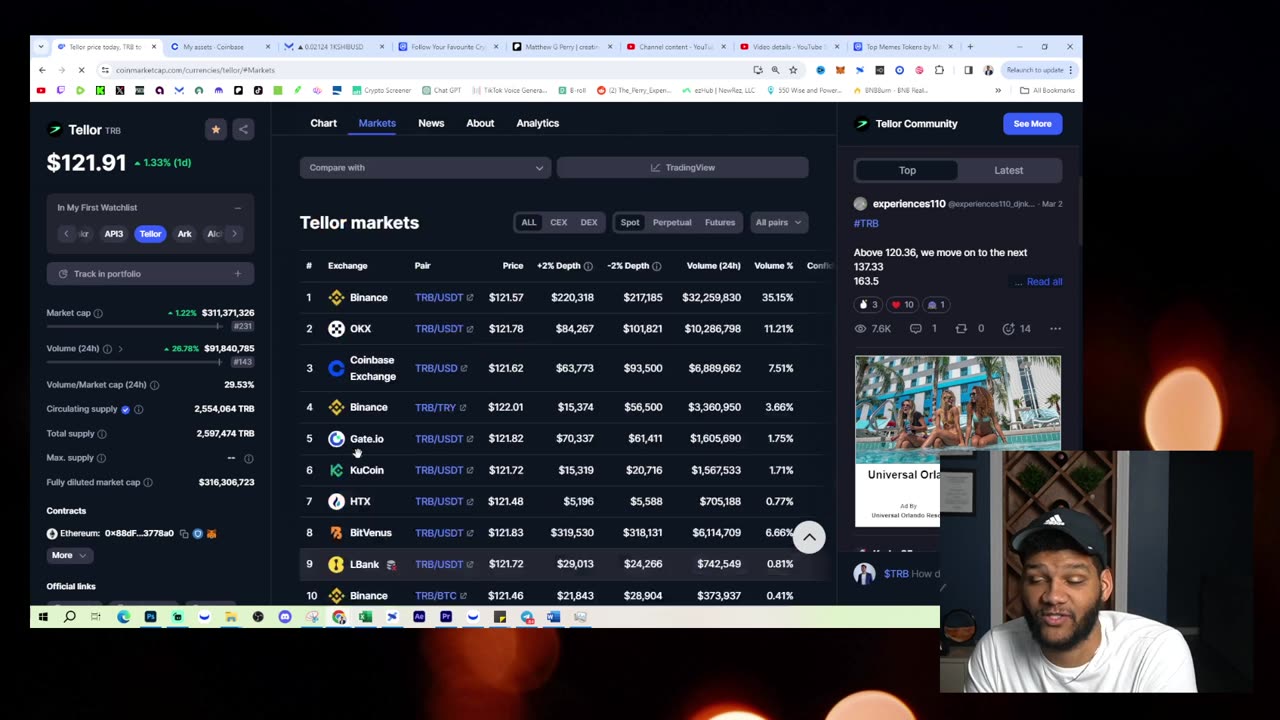The height and width of the screenshot is (720, 1280).
Task: Open browser extensions puzzle icon
Action: coord(939,70)
